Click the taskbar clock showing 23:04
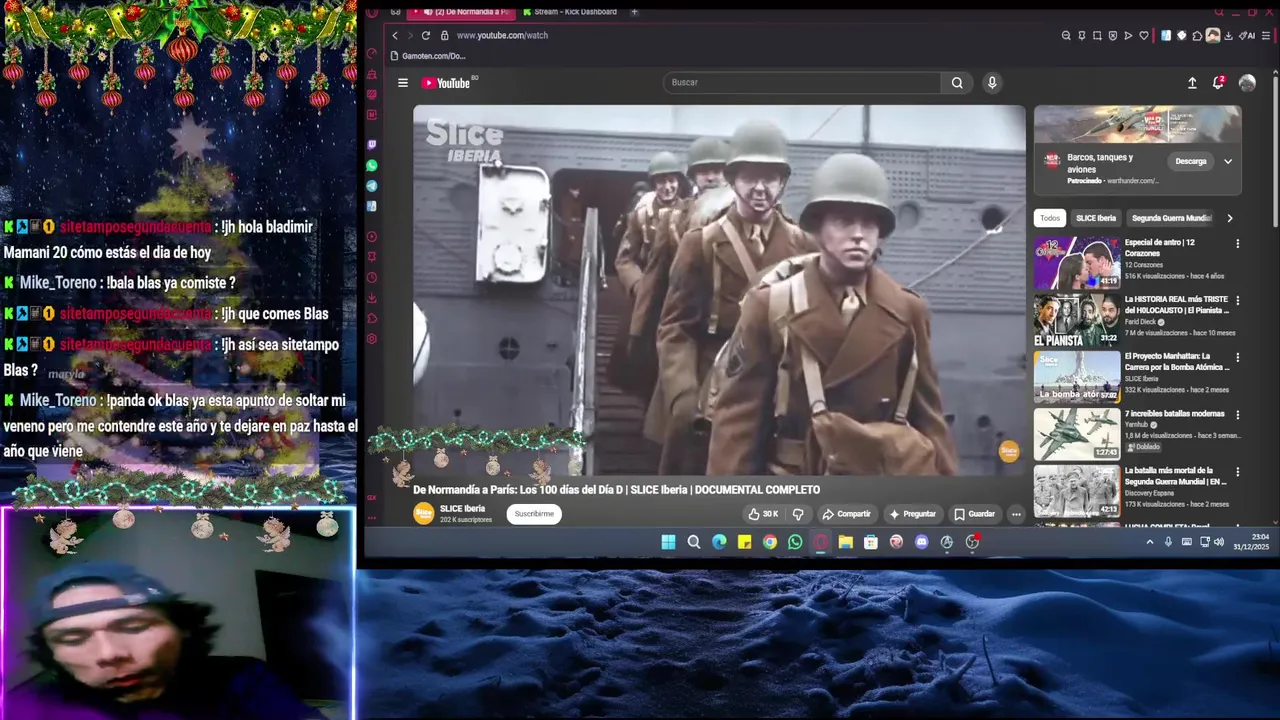 [x=1251, y=542]
